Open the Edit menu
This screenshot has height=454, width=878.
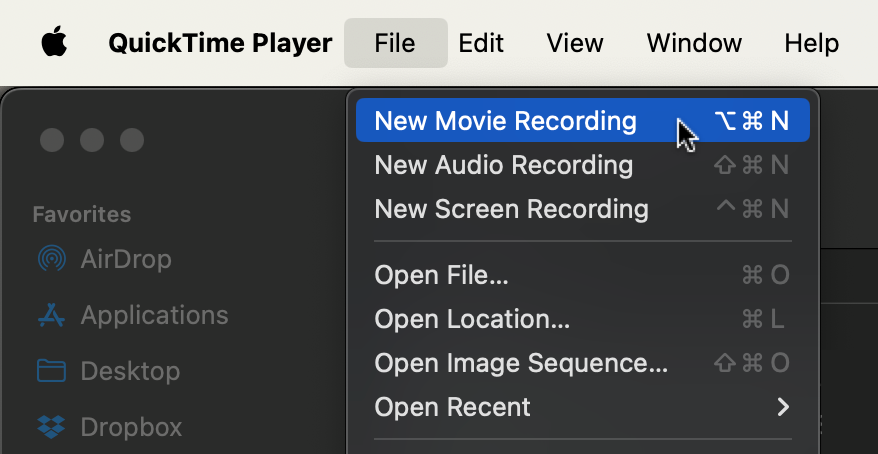(x=481, y=43)
